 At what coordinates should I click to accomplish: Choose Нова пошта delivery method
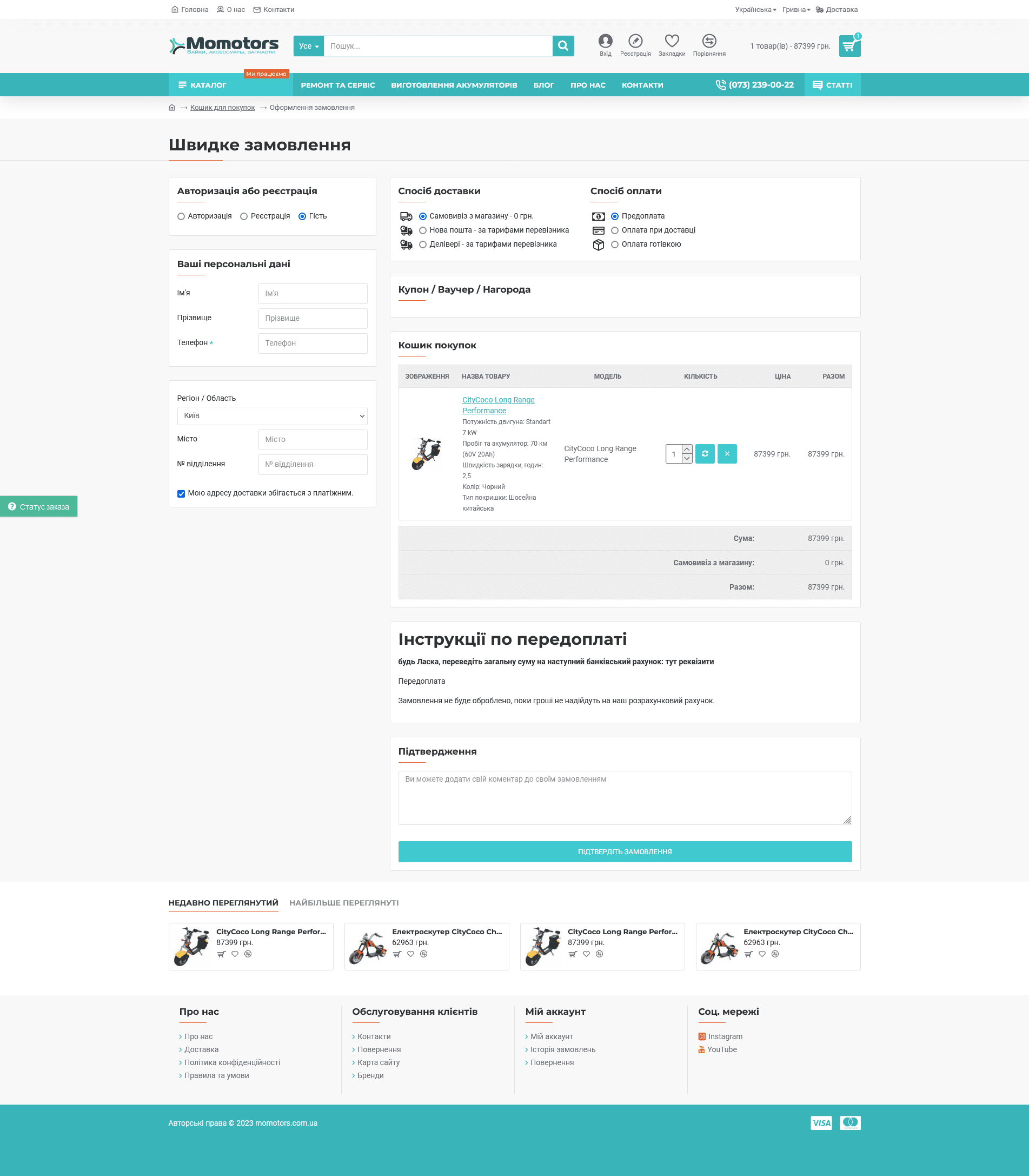coord(423,230)
